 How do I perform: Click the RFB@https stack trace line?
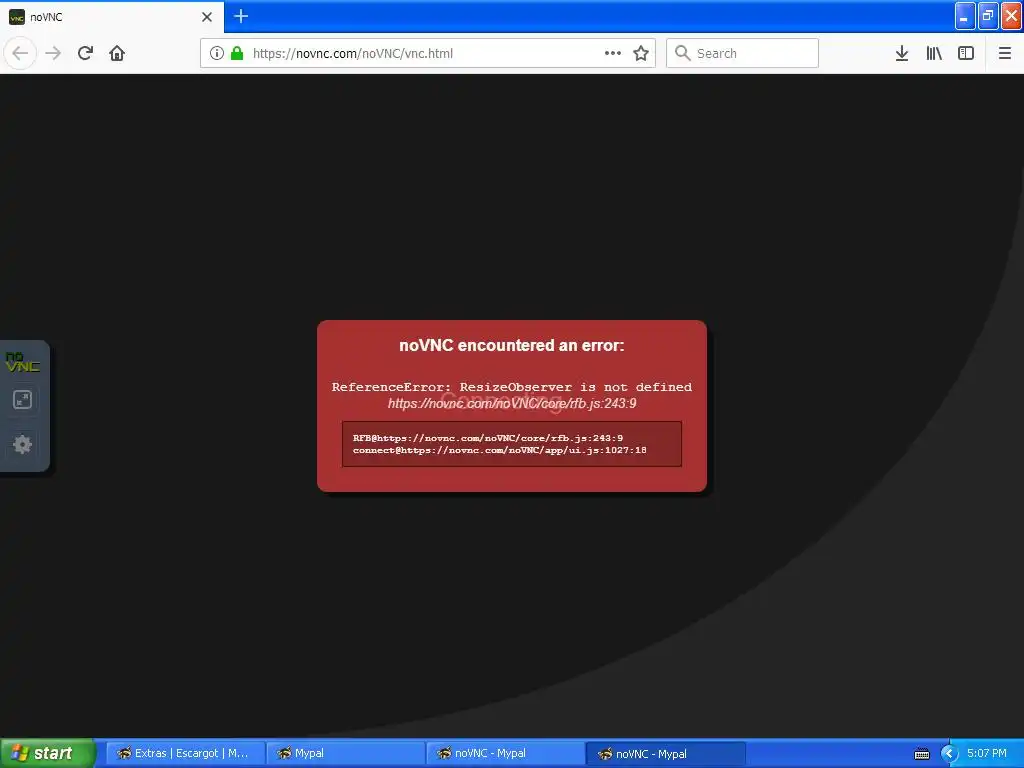(488, 438)
